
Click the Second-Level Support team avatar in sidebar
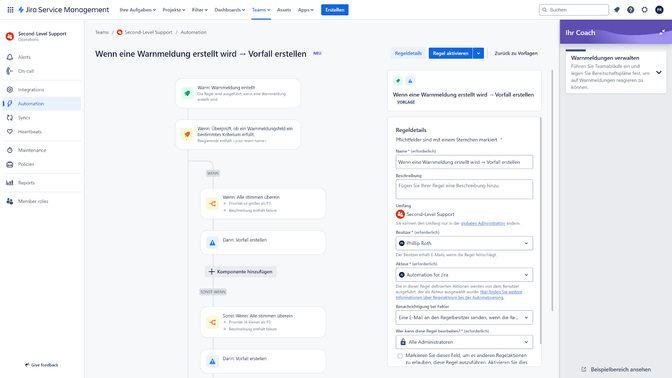click(10, 36)
